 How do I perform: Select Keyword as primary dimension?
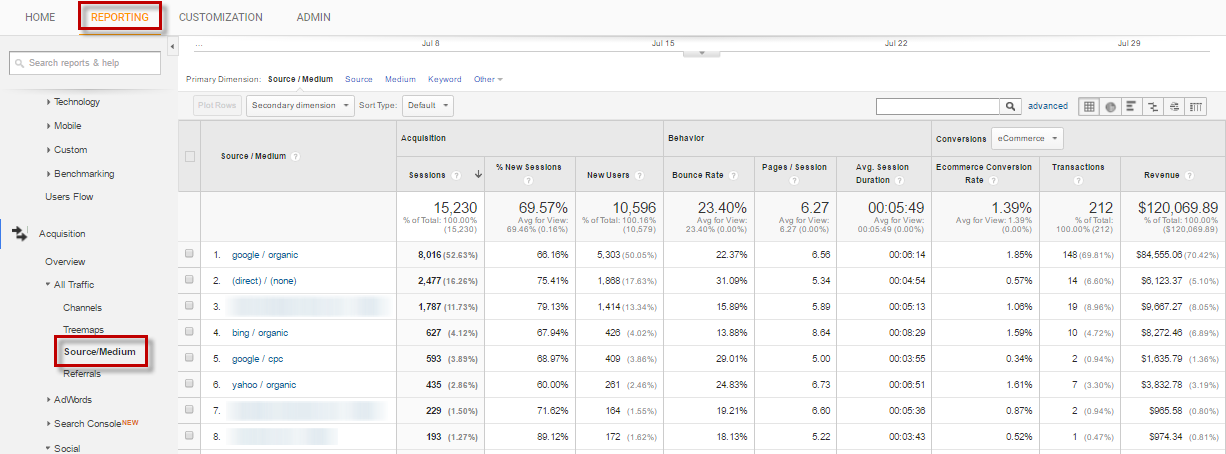pyautogui.click(x=444, y=79)
